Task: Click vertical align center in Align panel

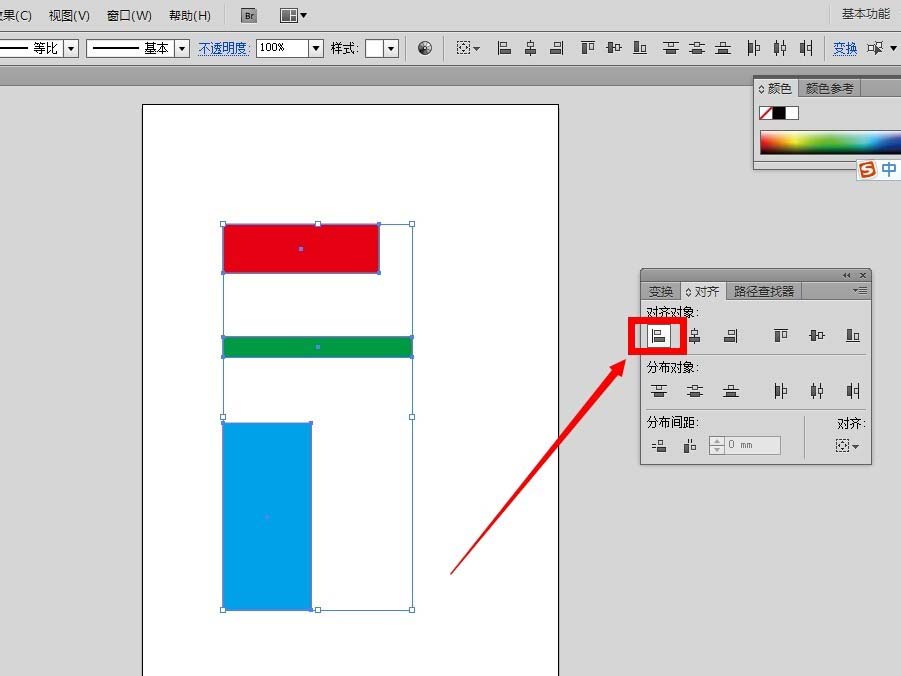Action: (x=817, y=335)
